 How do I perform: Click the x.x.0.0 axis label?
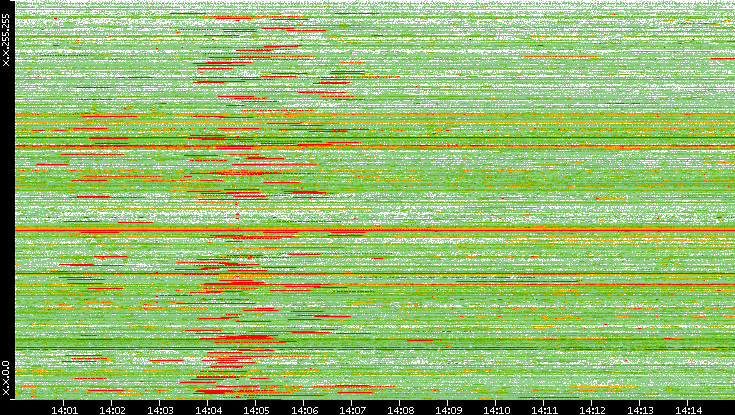(6, 378)
